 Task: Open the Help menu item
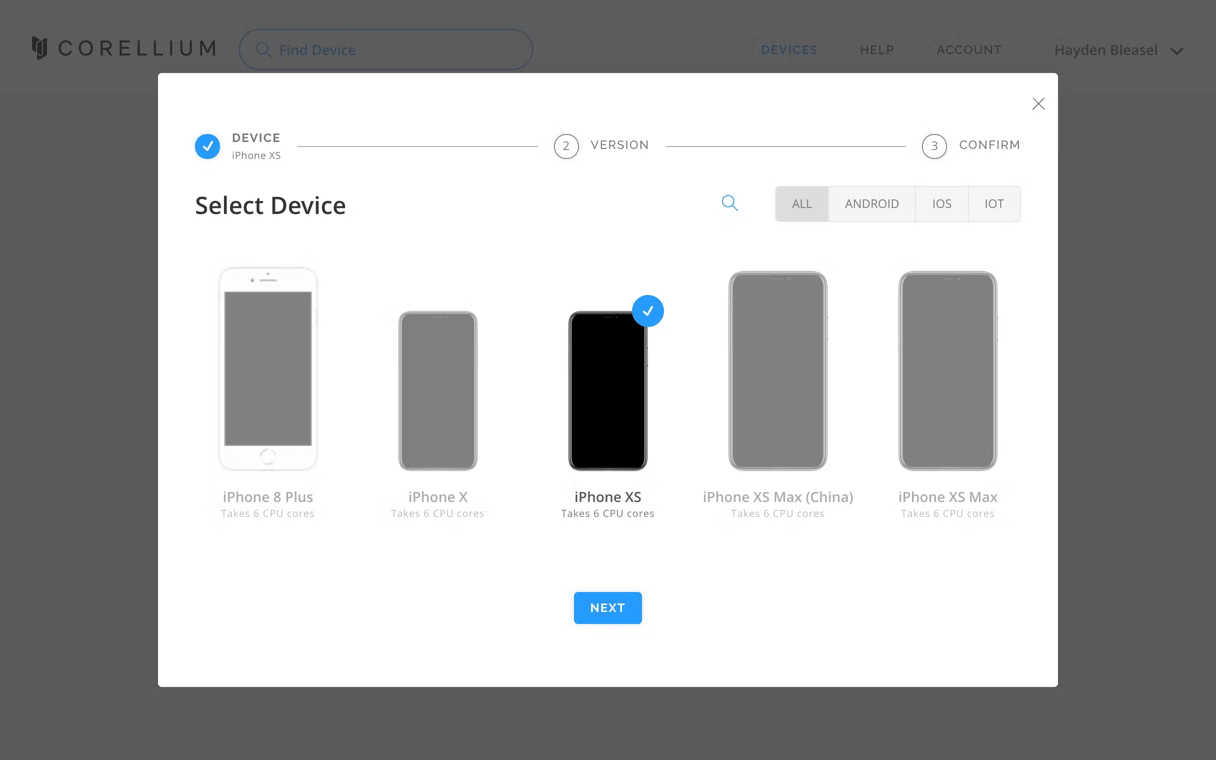pyautogui.click(x=876, y=50)
